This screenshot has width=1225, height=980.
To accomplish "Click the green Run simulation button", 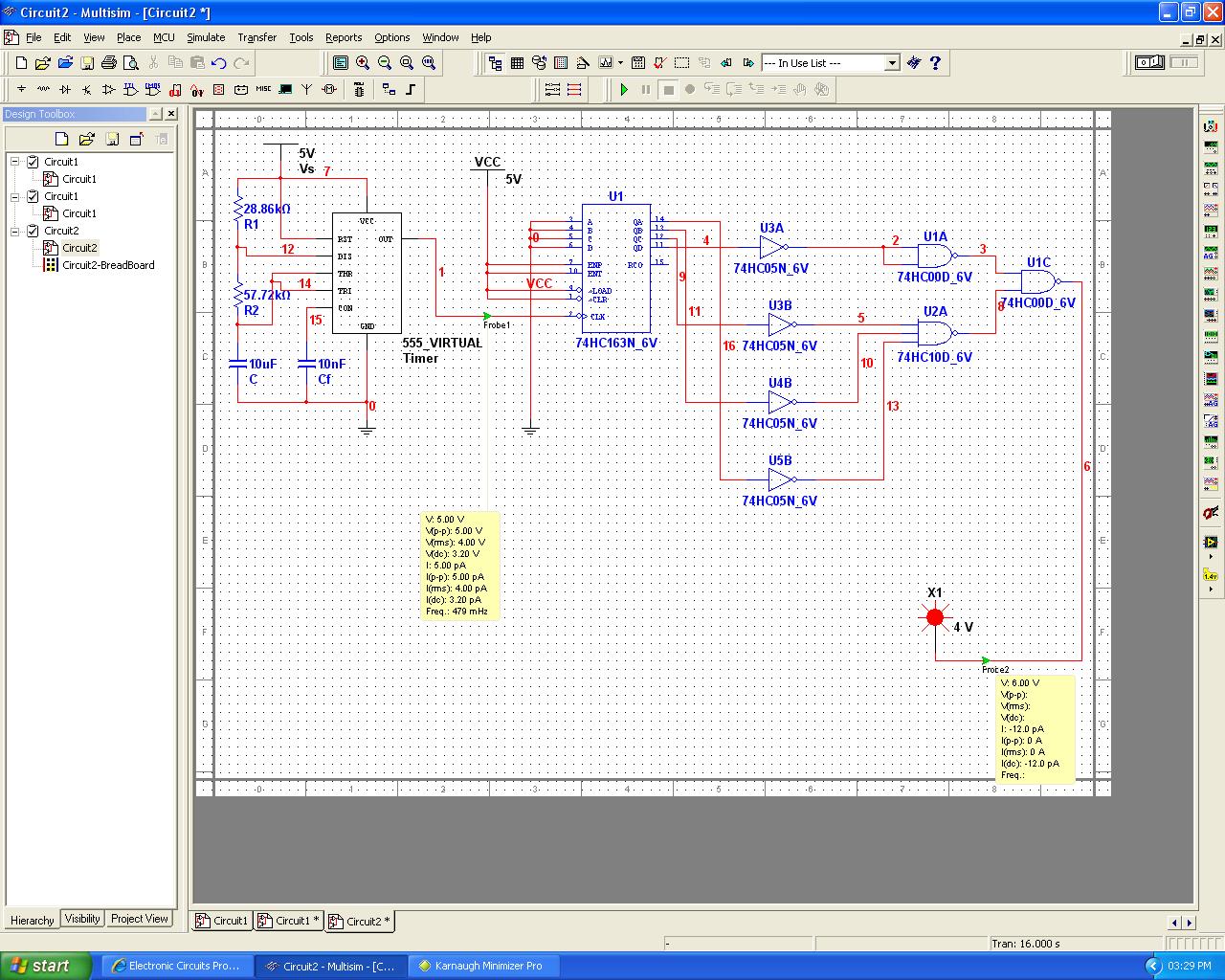I will tap(624, 90).
